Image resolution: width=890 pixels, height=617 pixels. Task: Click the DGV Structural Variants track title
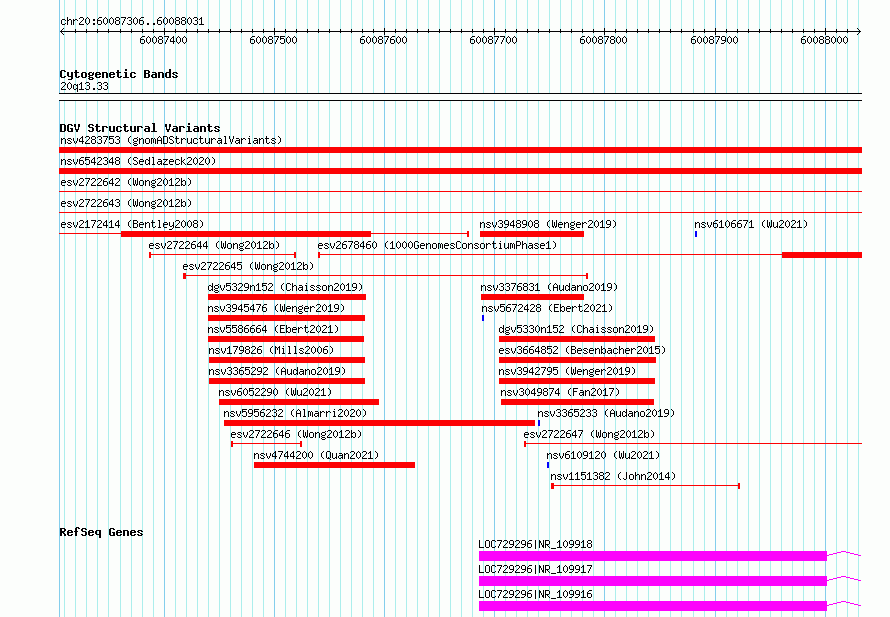tap(140, 128)
